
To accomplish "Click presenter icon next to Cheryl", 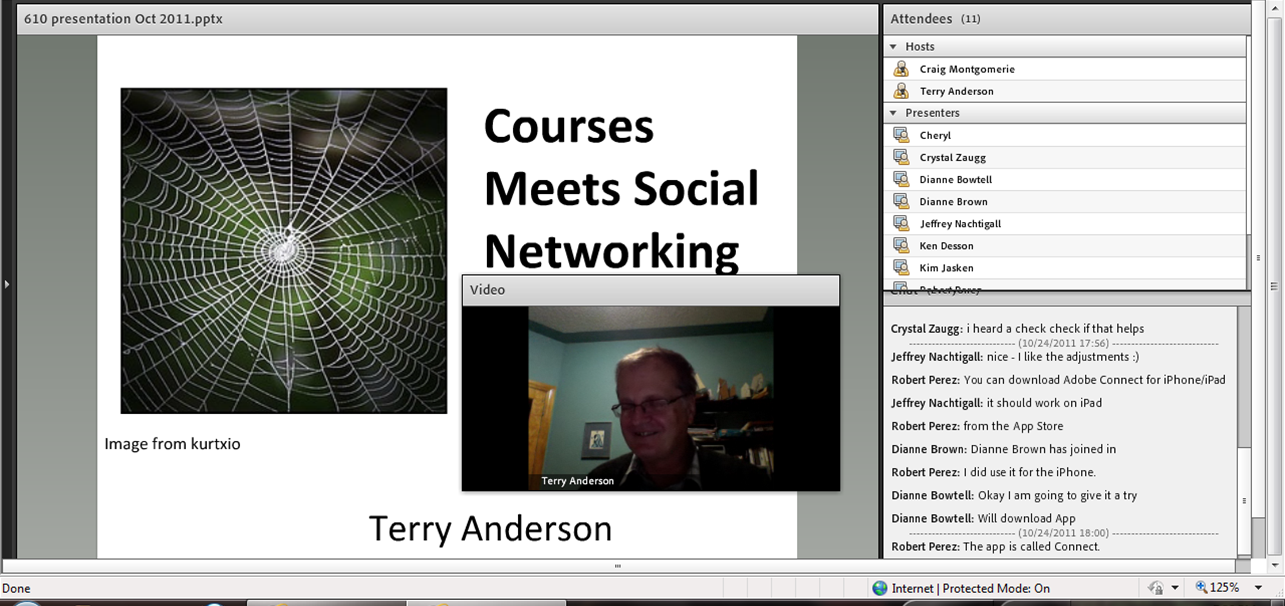I will [901, 135].
